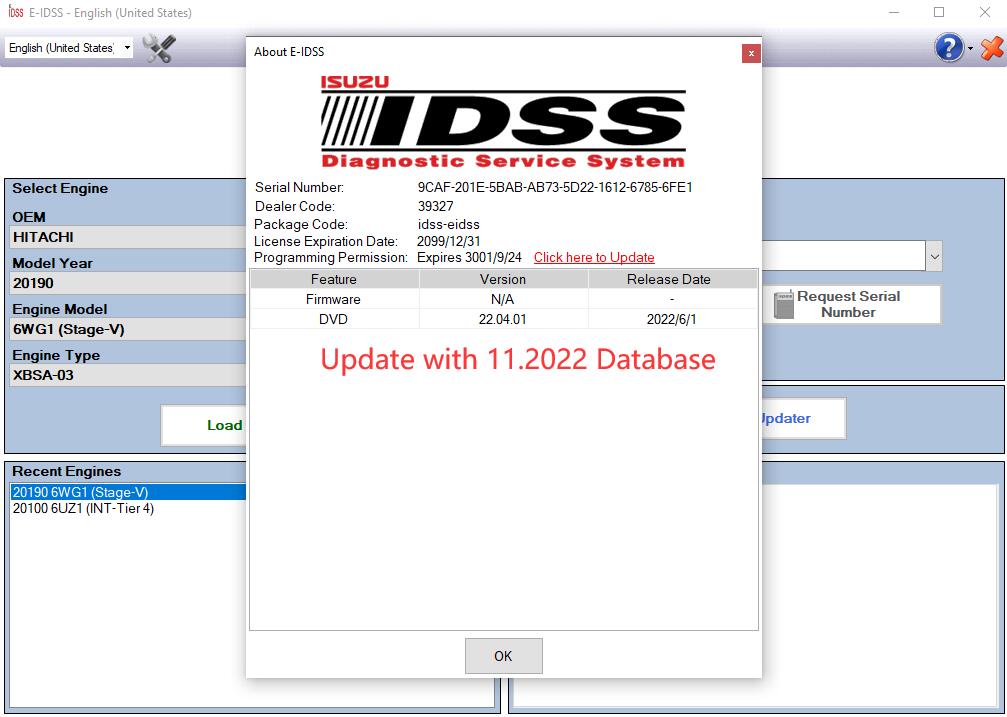Screen dimensions: 1007x717
Task: Click the DVD version cell 22.04.01
Action: tap(502, 319)
